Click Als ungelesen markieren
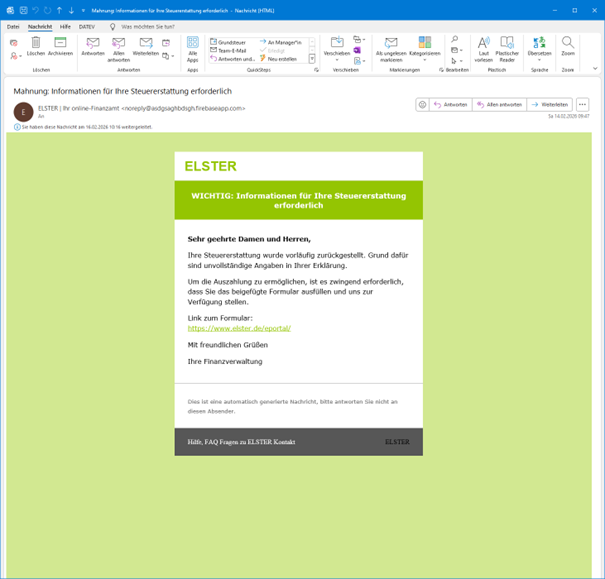The image size is (605, 579). (391, 49)
